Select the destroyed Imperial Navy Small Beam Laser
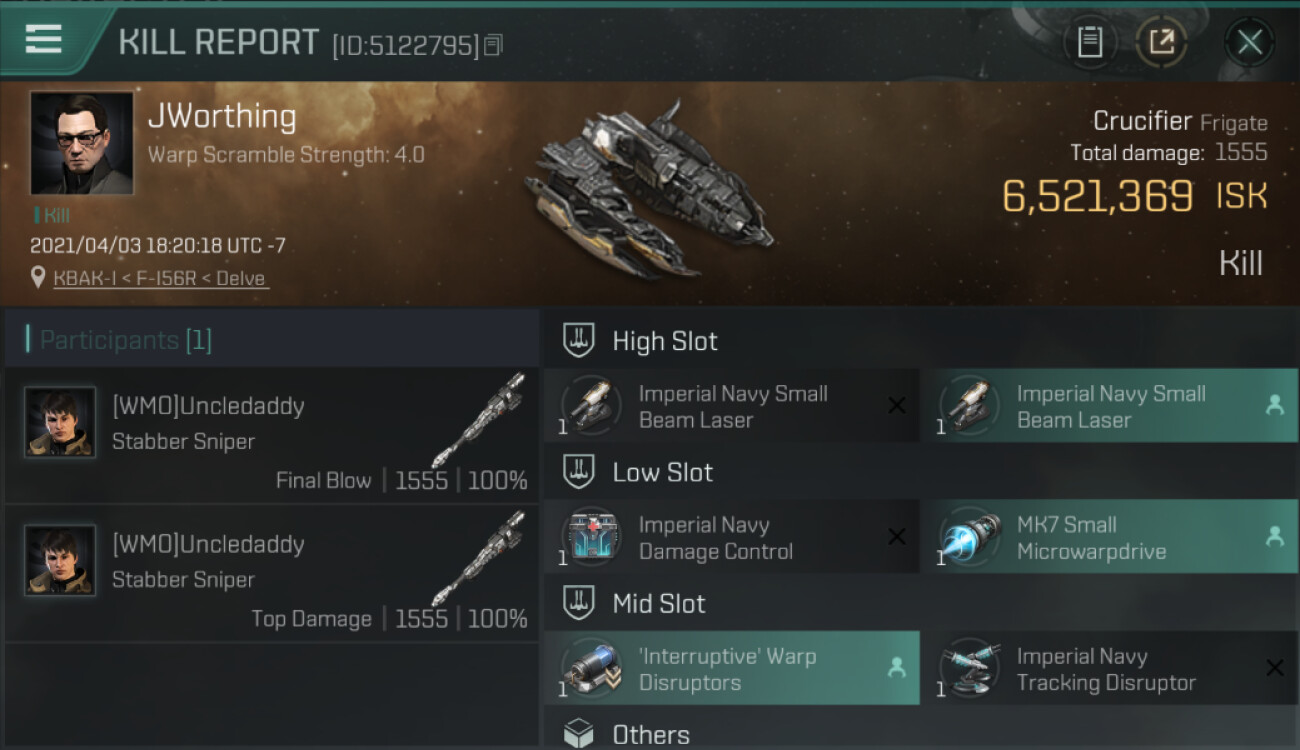 tap(731, 407)
